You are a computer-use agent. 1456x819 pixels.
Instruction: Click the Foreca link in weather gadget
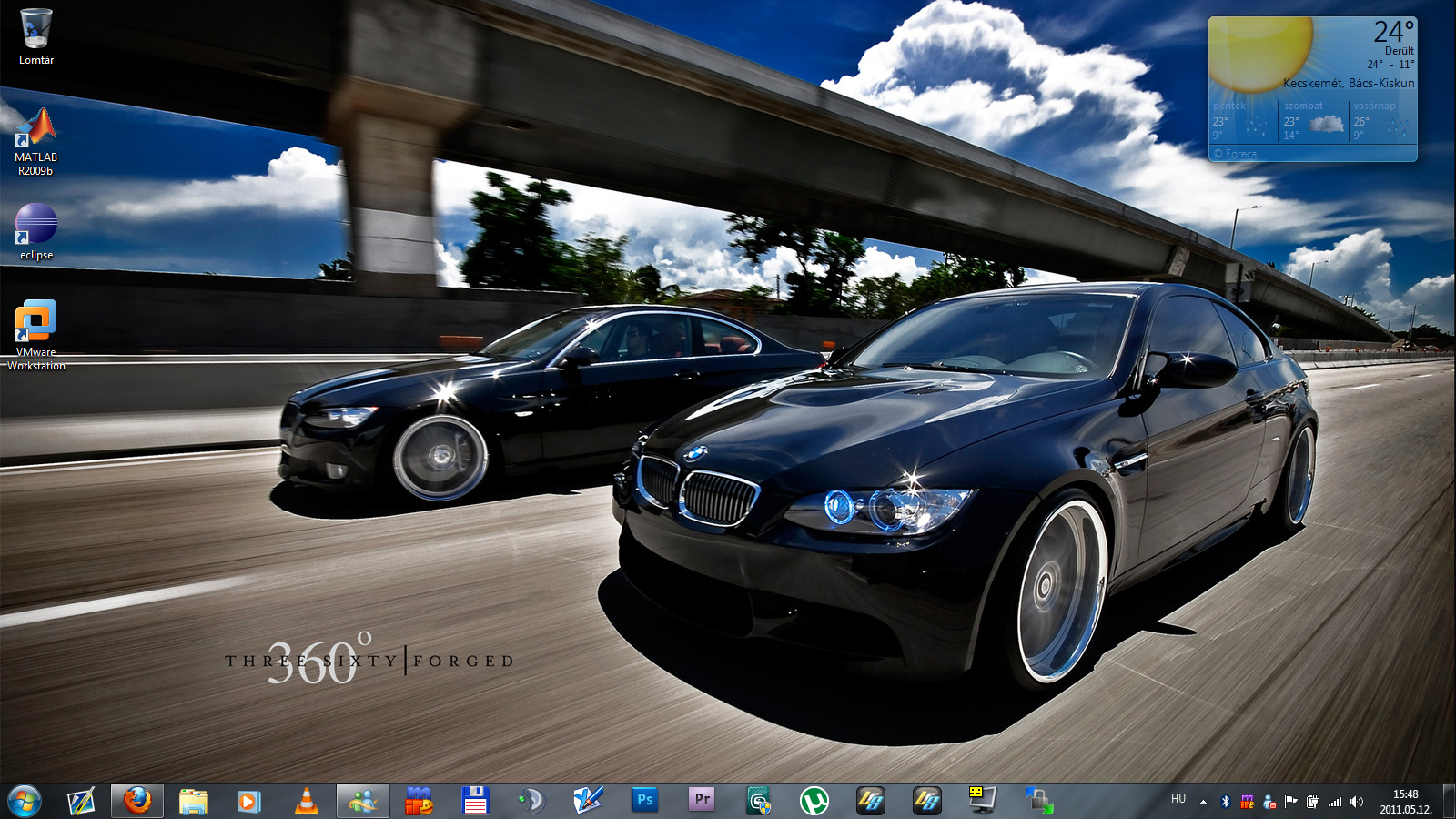coord(1235,154)
